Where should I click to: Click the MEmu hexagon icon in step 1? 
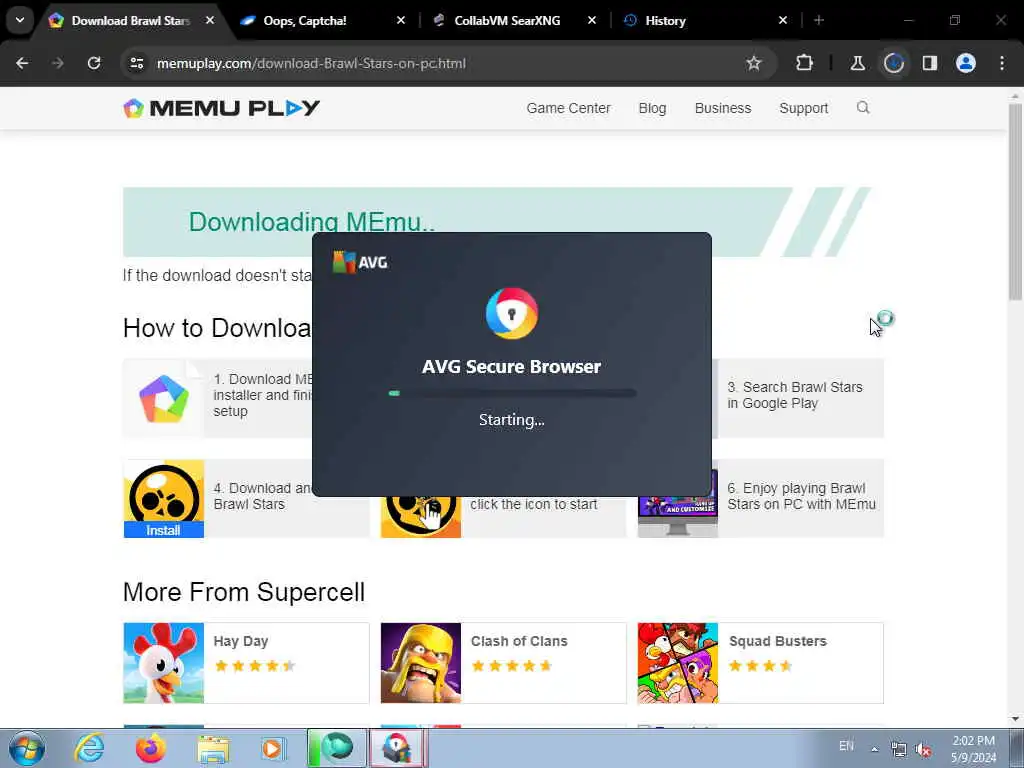tap(164, 398)
